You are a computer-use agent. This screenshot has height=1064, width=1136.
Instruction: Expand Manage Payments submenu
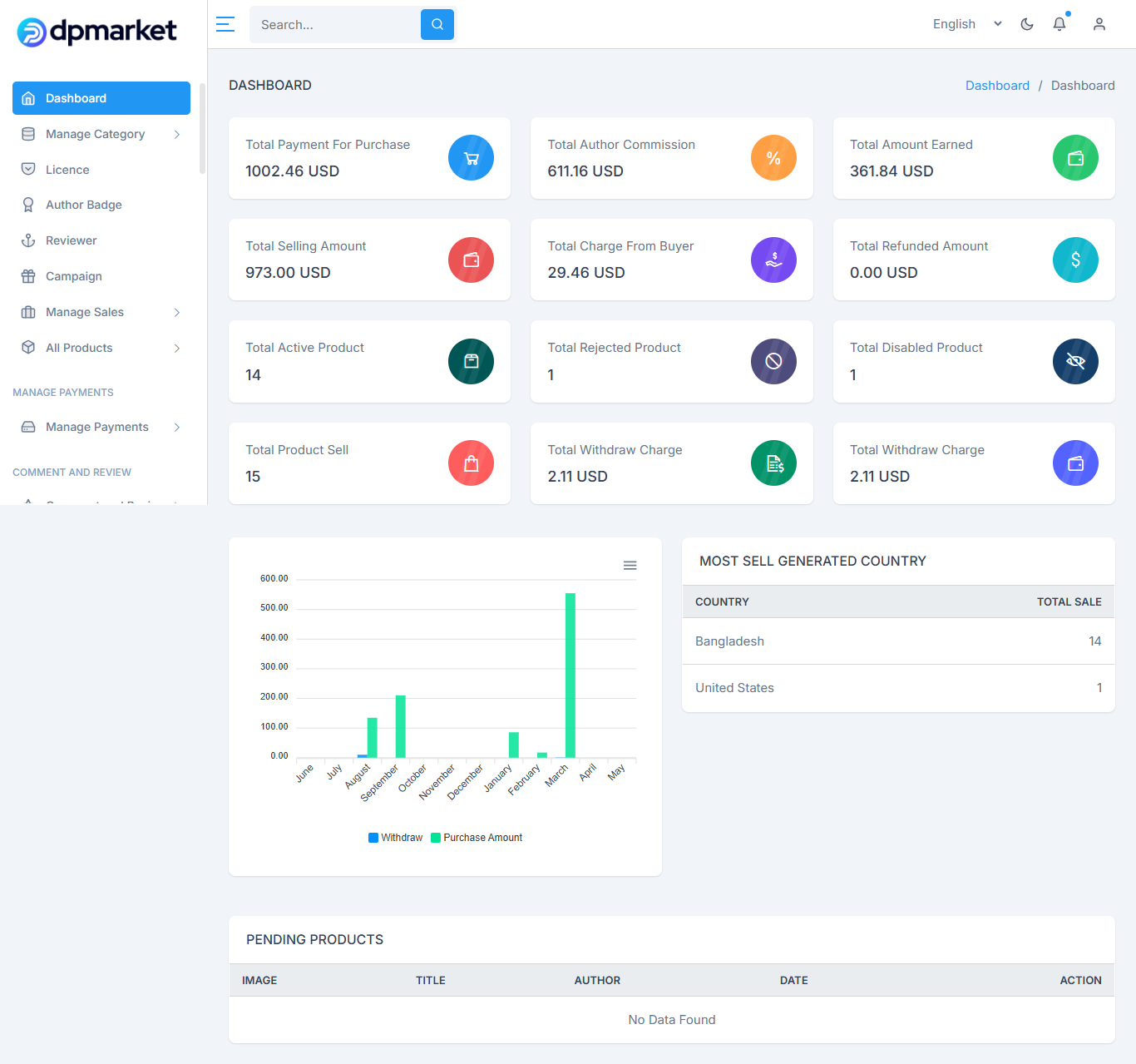[x=101, y=427]
